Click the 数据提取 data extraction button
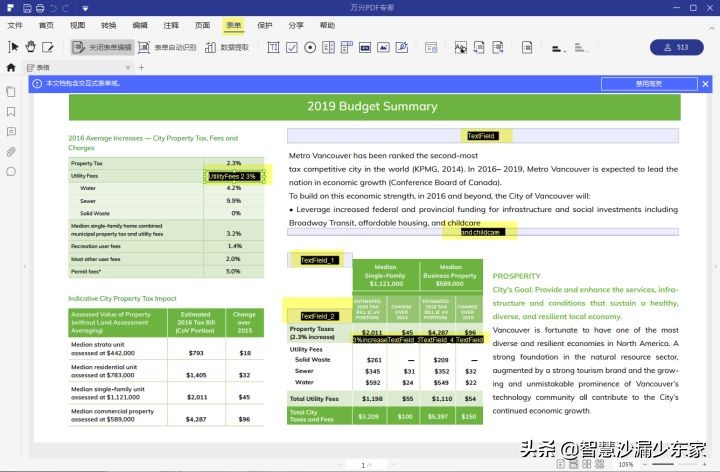This screenshot has width=720, height=472. (227, 47)
